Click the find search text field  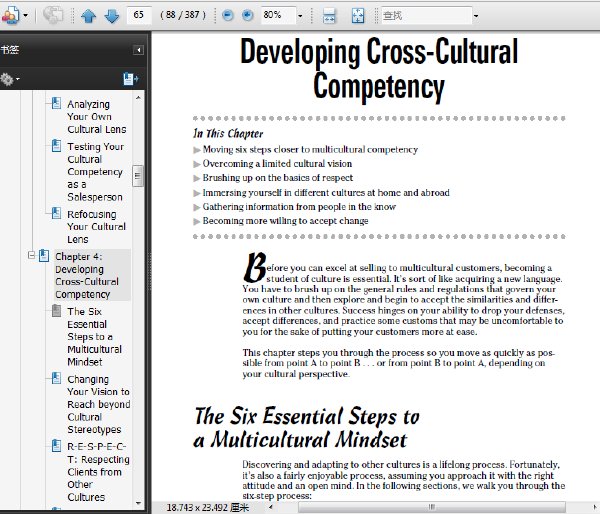coord(426,15)
